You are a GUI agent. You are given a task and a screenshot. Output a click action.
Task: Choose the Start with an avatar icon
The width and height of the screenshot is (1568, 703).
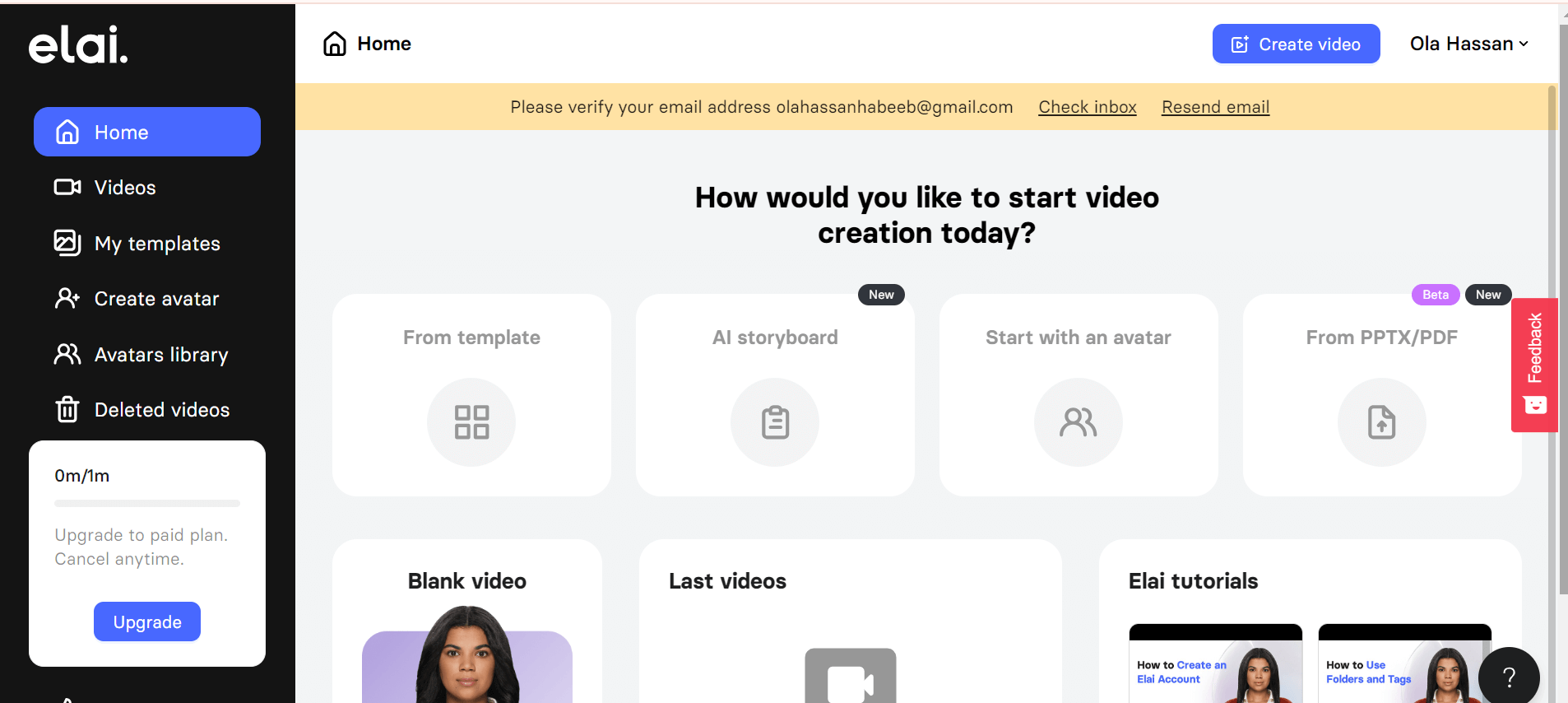[1079, 422]
